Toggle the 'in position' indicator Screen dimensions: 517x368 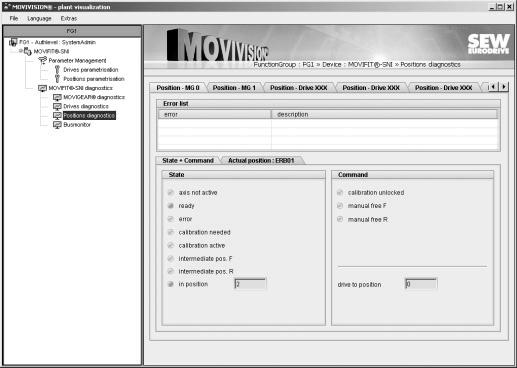point(171,284)
